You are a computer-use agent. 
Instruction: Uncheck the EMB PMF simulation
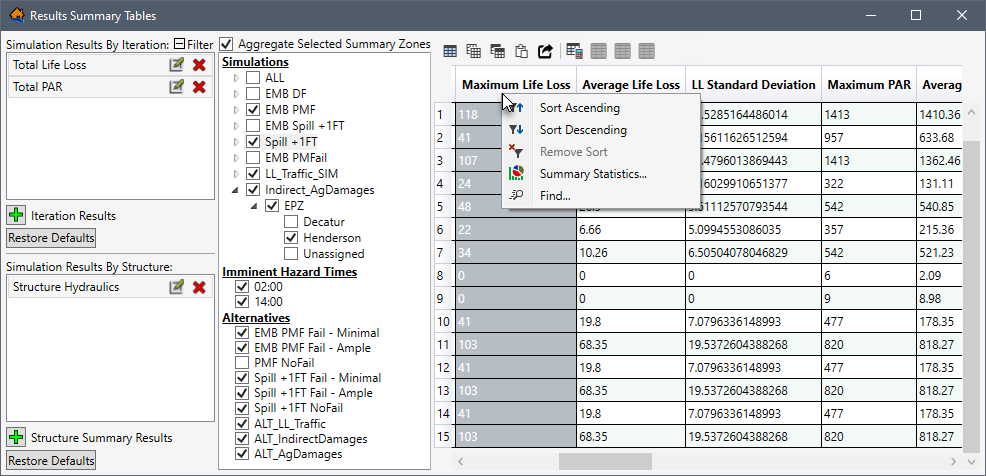tap(252, 110)
